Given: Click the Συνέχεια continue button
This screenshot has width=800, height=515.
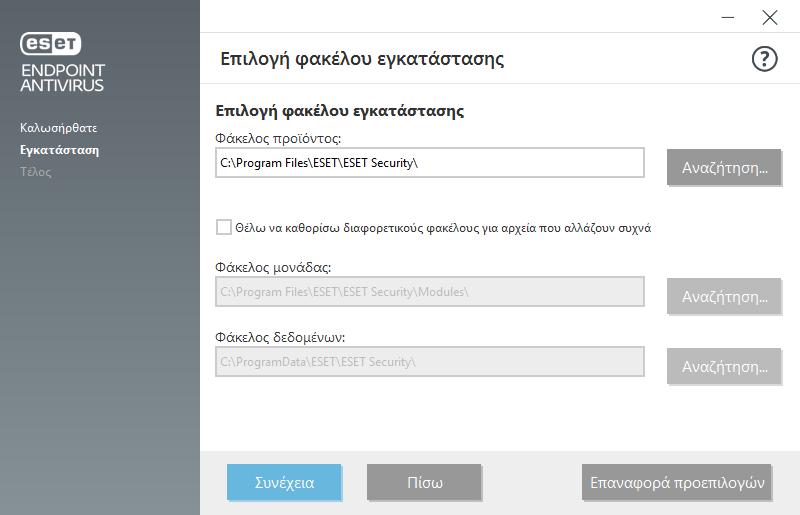Looking at the screenshot, I should 284,482.
